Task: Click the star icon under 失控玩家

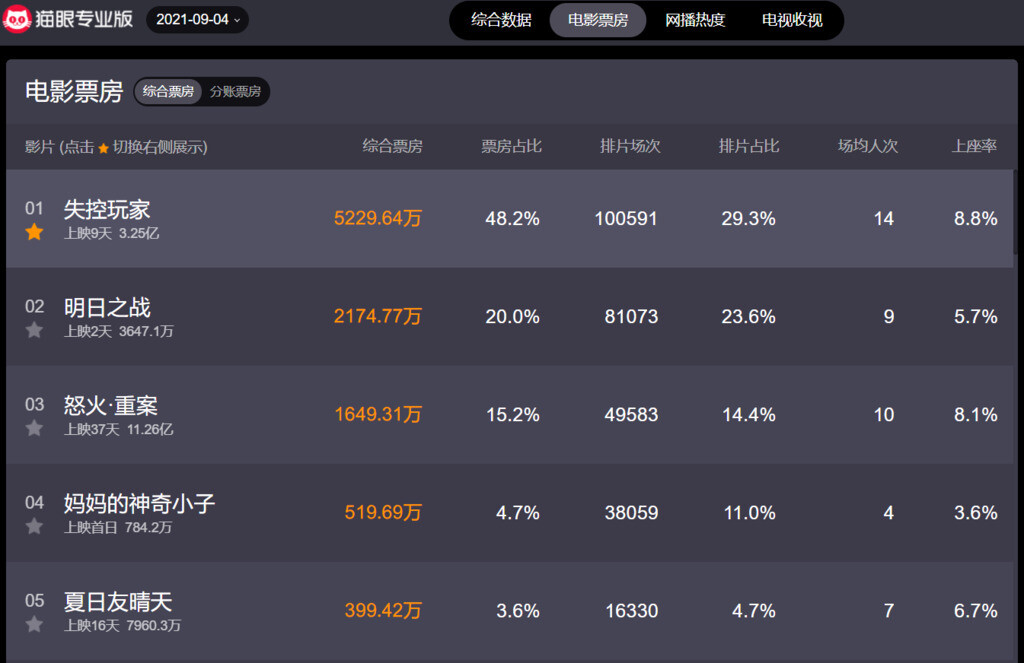Action: [x=34, y=232]
